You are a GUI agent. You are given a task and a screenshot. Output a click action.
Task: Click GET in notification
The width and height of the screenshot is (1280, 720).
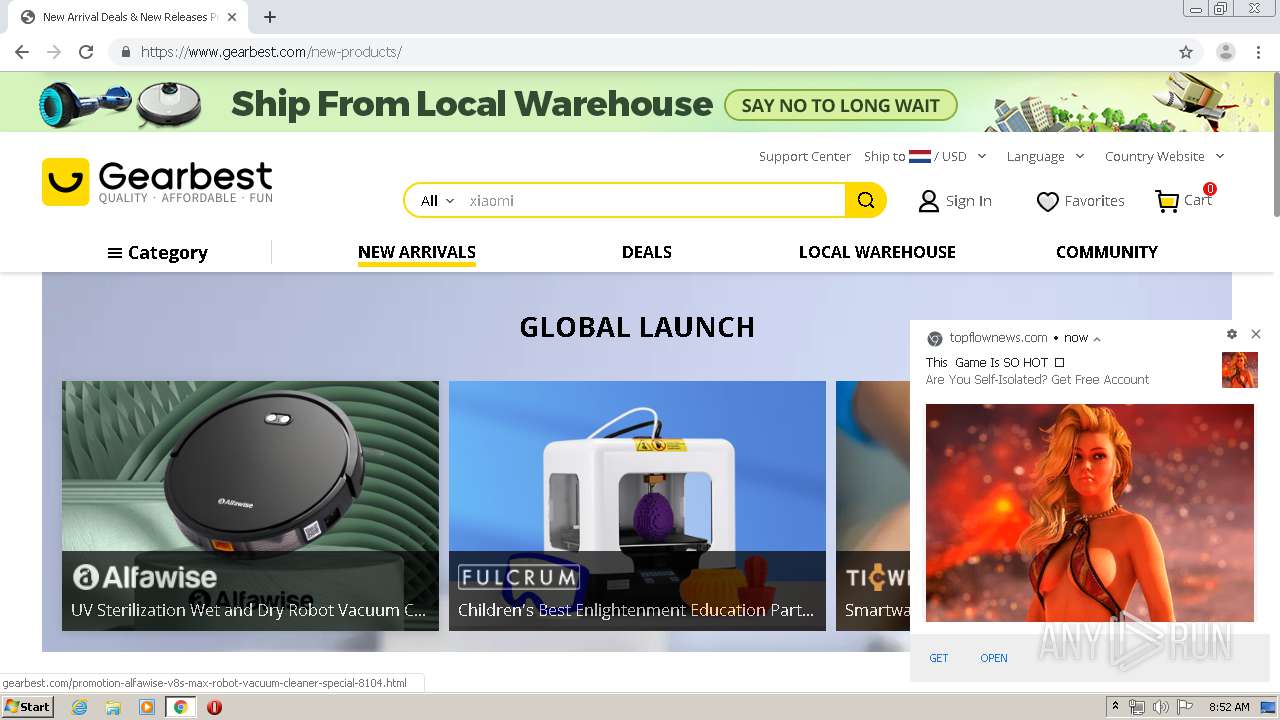939,658
